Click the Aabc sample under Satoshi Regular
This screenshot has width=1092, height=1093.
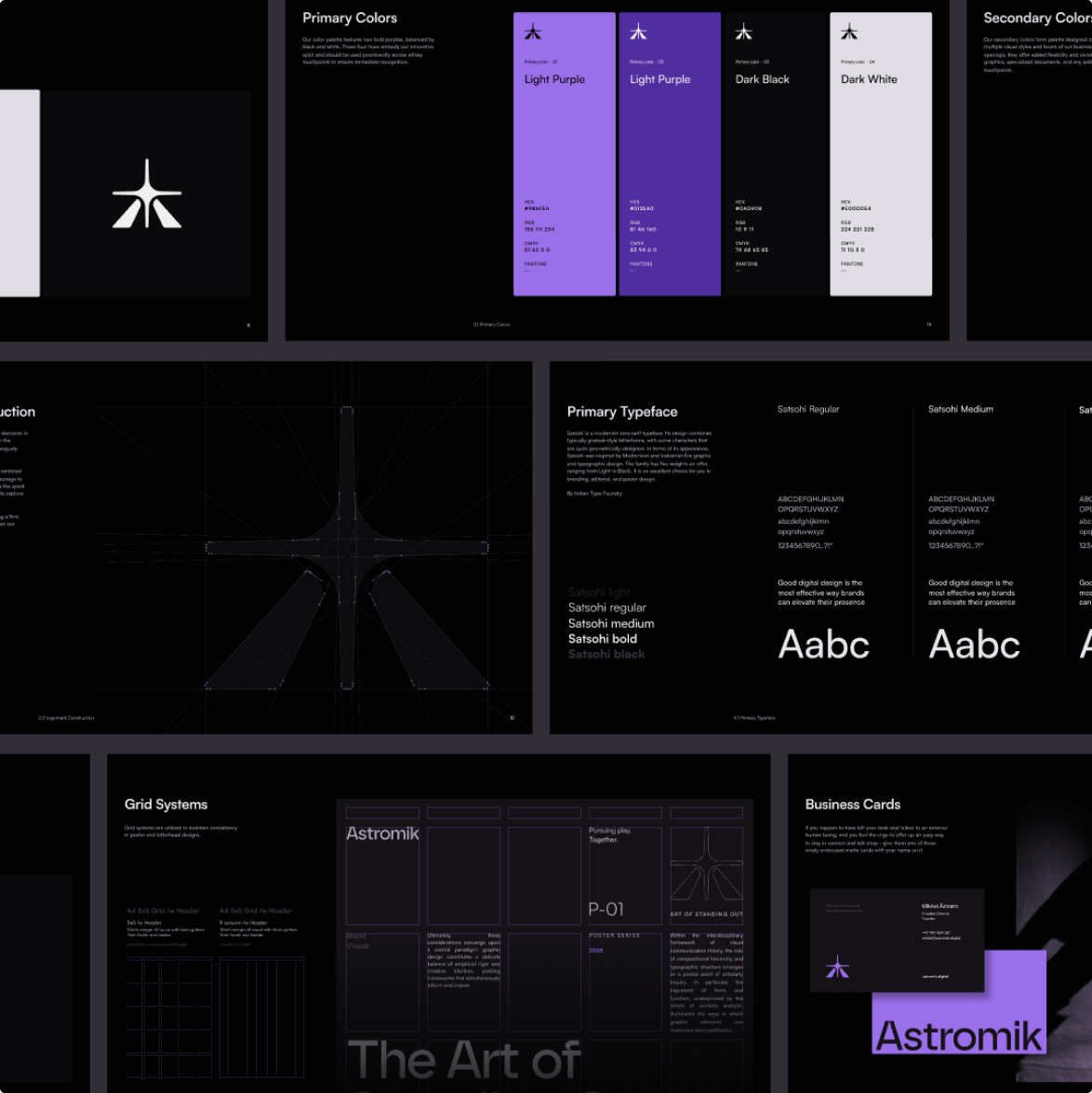(x=824, y=644)
